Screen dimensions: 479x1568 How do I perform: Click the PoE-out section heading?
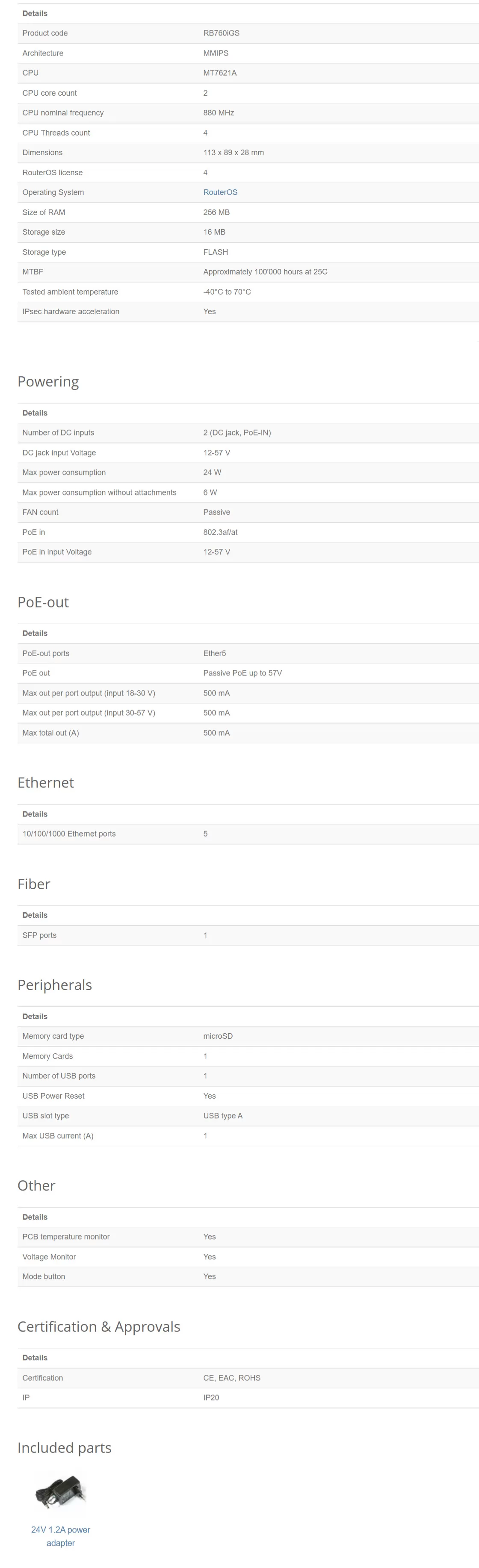pos(43,602)
